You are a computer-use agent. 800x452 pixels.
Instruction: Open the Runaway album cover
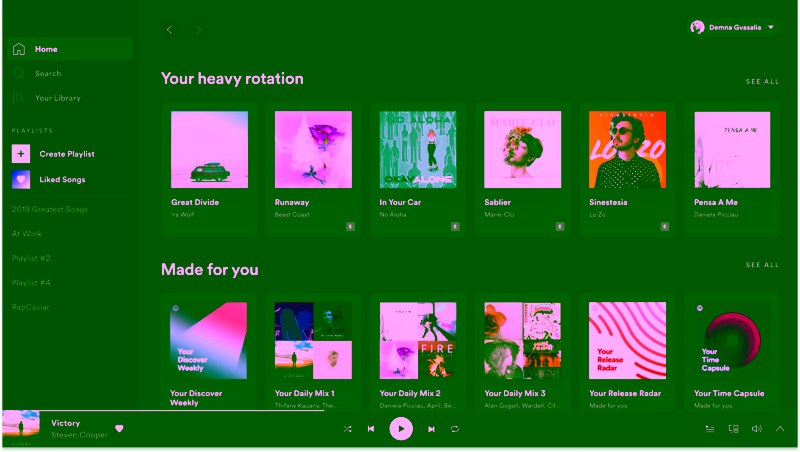(313, 149)
